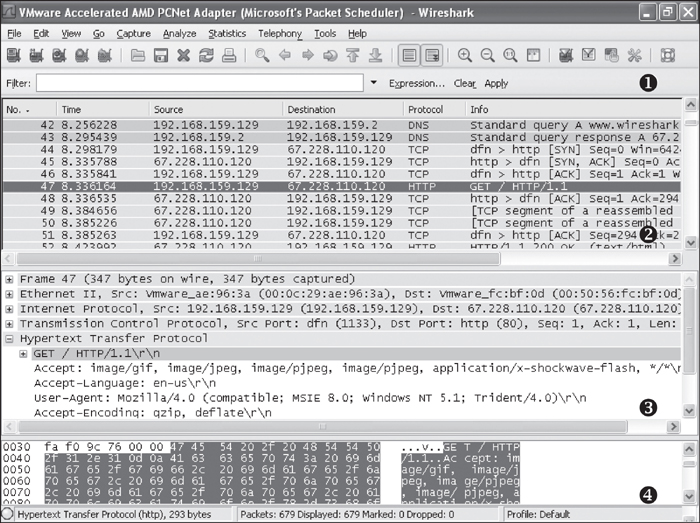The height and width of the screenshot is (523, 700).
Task: Sort by the Destination column header
Action: [x=343, y=109]
